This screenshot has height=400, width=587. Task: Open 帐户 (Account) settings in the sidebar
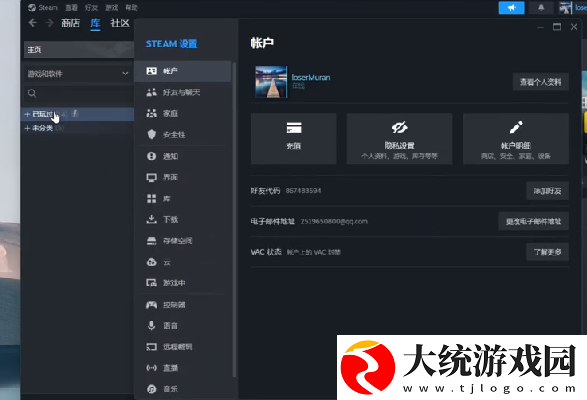tap(183, 71)
